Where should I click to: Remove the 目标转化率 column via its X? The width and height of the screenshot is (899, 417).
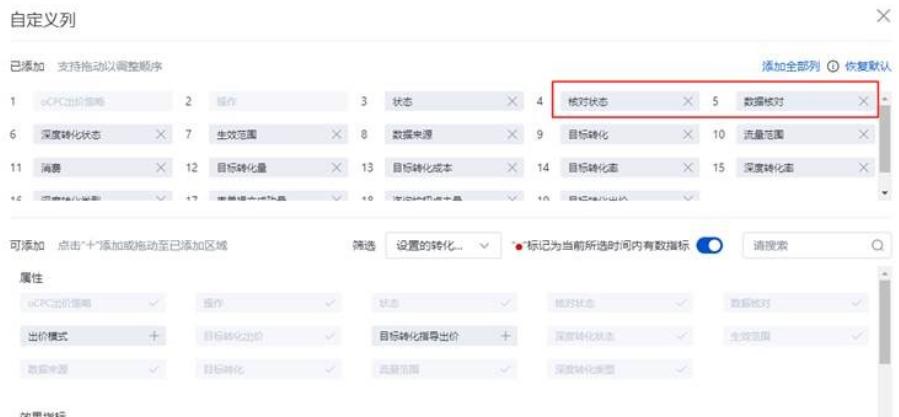[x=687, y=167]
